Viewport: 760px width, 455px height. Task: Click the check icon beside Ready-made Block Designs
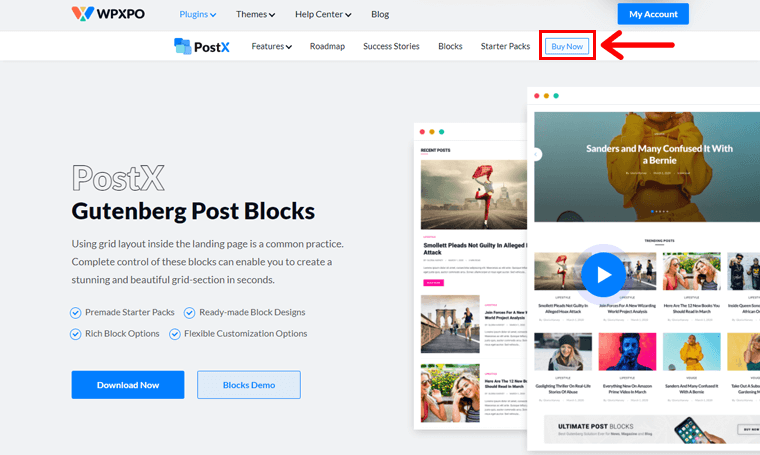189,313
